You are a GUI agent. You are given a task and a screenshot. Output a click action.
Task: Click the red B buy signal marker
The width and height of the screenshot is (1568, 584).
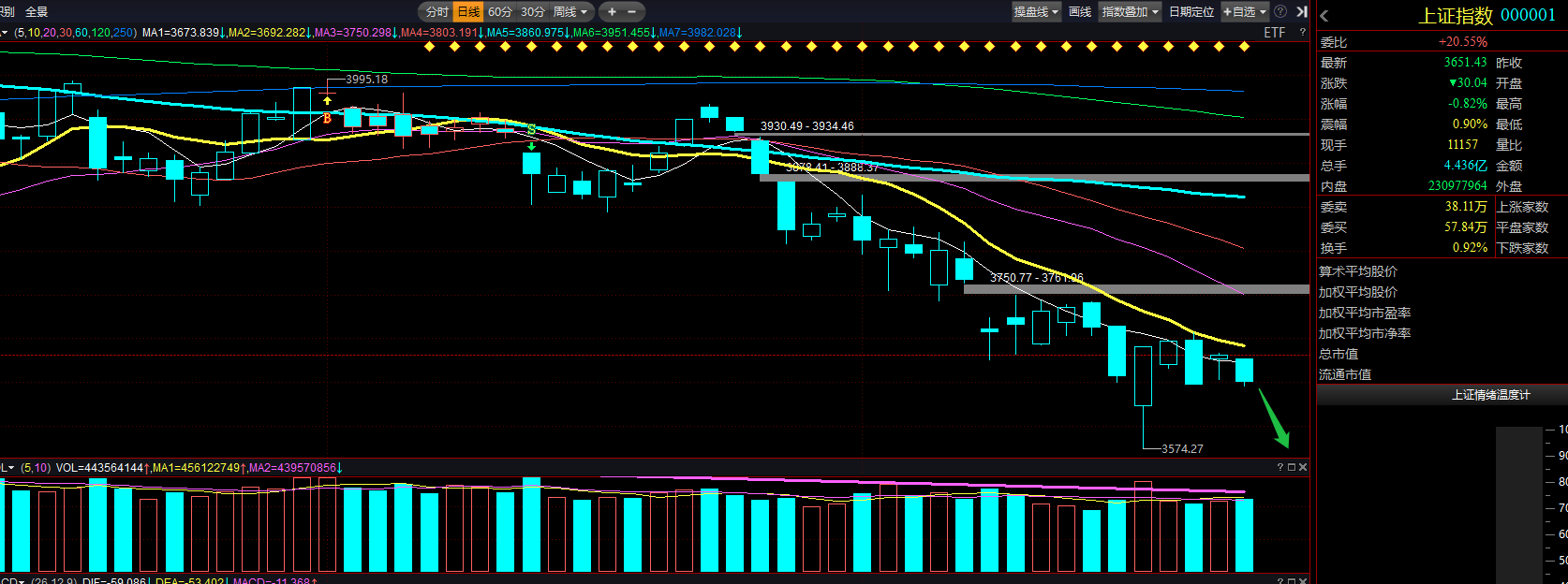pos(327,118)
